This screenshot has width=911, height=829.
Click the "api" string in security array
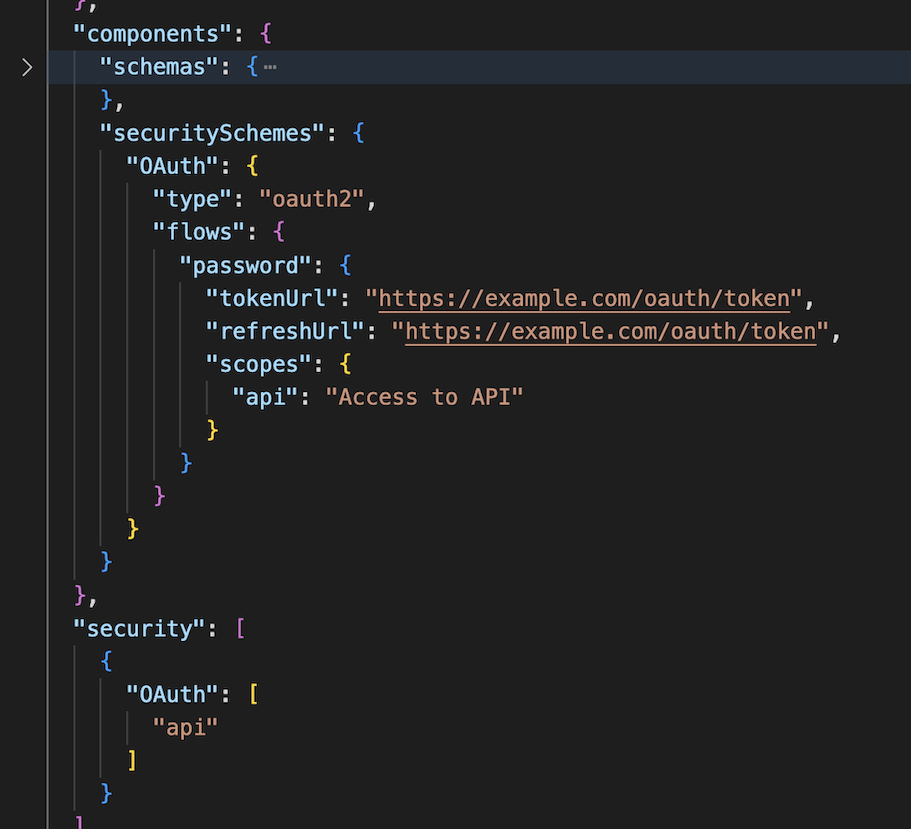pos(184,727)
